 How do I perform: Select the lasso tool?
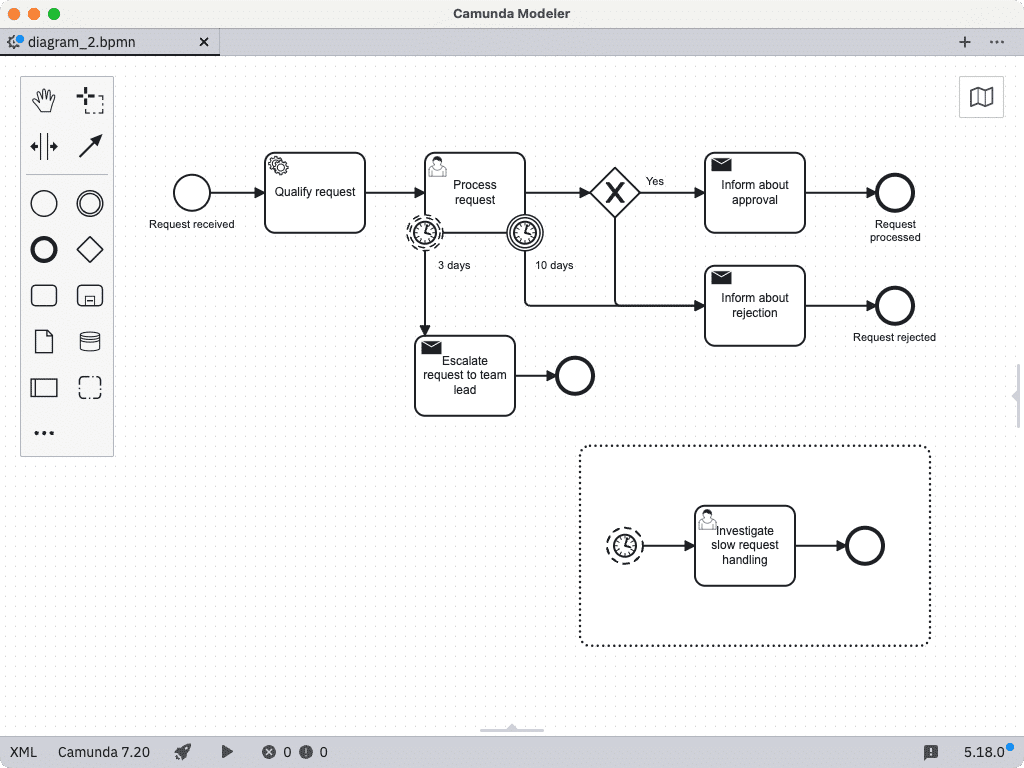click(90, 100)
